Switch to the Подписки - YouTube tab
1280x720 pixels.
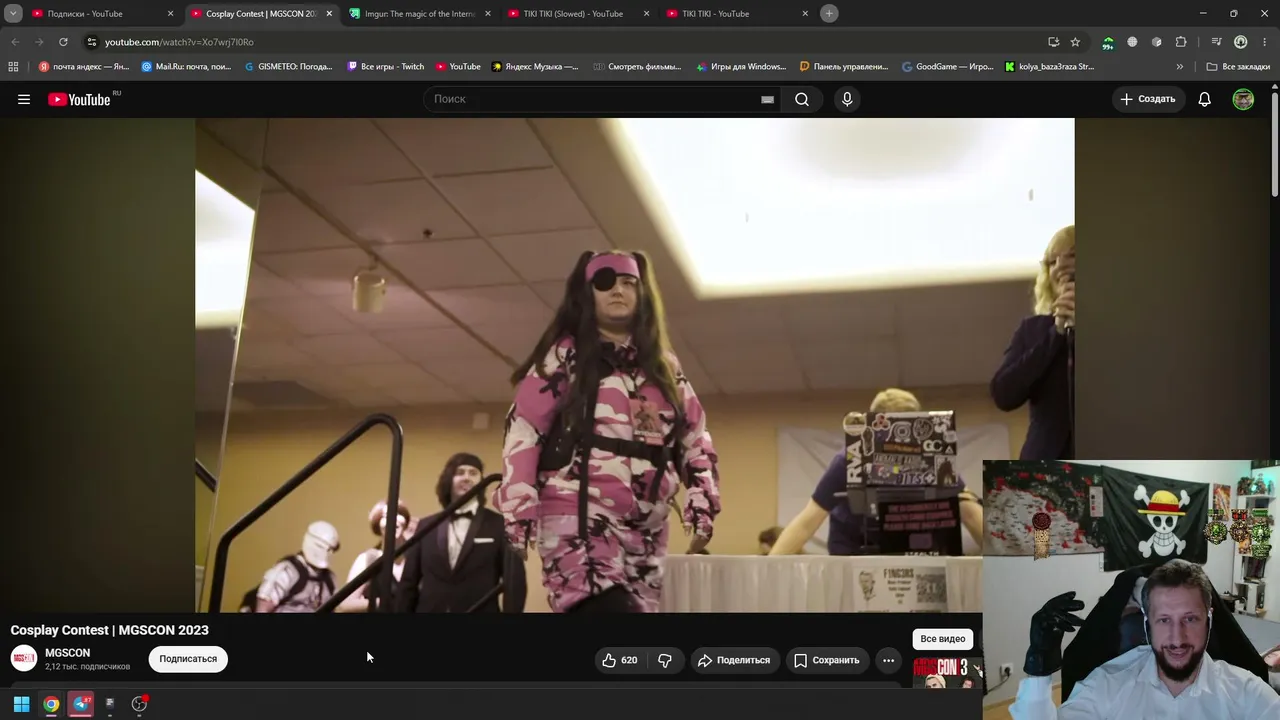tap(103, 14)
